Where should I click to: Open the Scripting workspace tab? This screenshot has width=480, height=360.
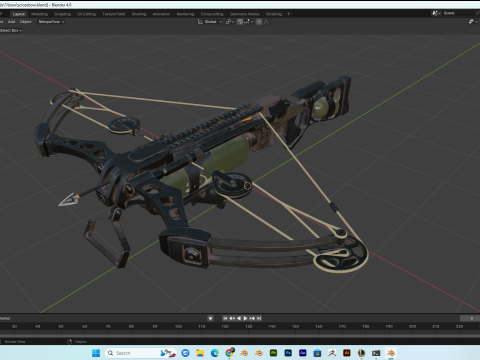pos(274,14)
